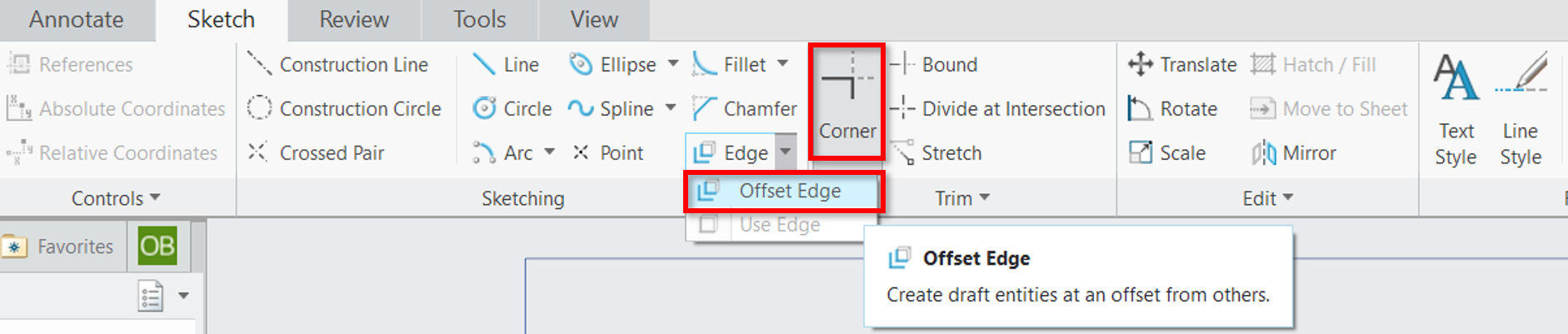
Task: Switch to the Annotate tab
Action: [x=77, y=19]
